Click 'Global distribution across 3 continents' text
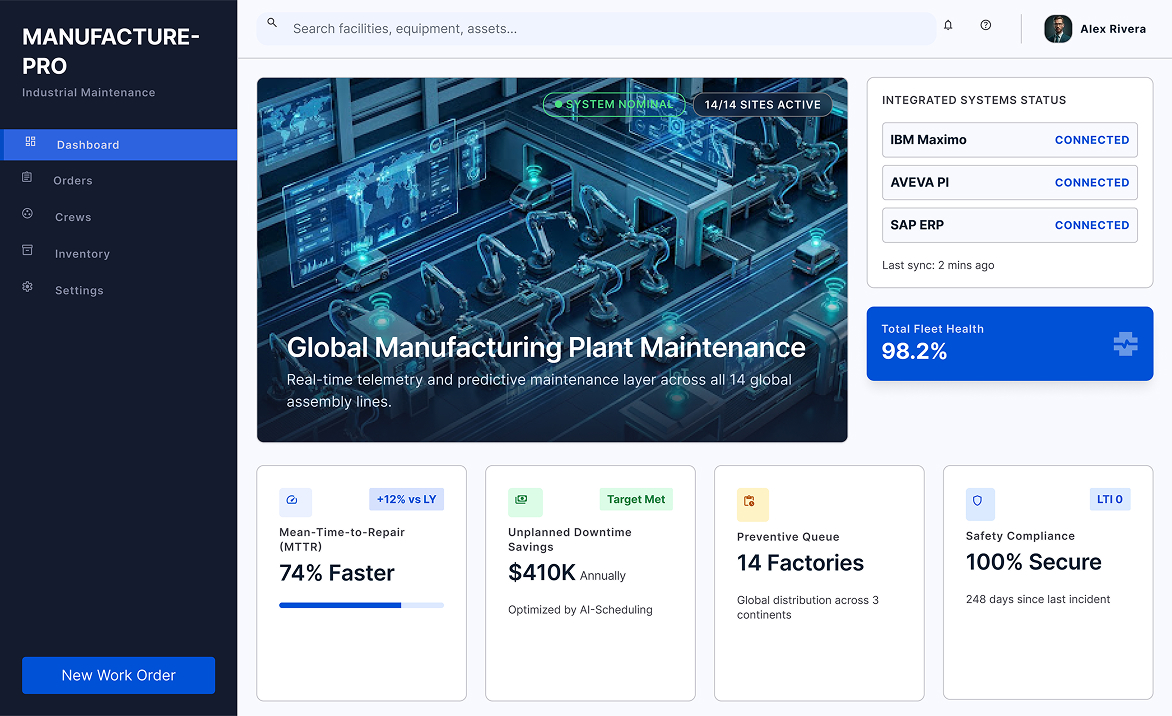Viewport: 1172px width, 716px height. tap(808, 608)
